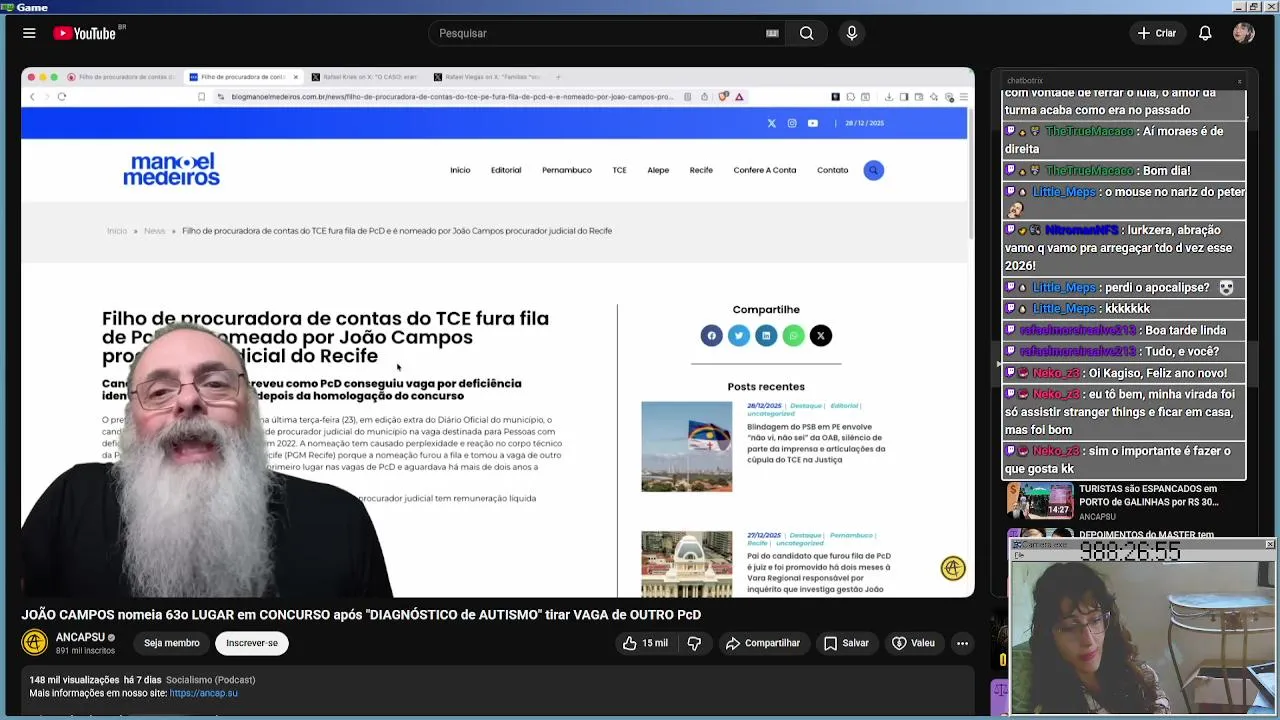Open the three-dot more actions menu
This screenshot has width=1280, height=720.
click(x=962, y=643)
